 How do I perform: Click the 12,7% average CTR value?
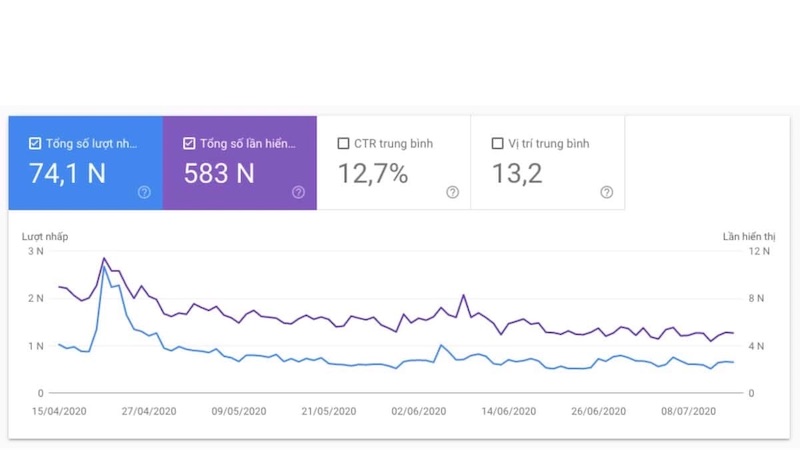(372, 174)
